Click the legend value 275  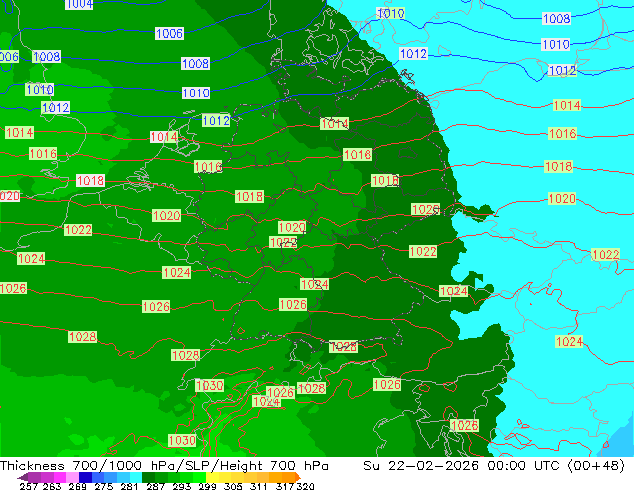[x=104, y=486]
